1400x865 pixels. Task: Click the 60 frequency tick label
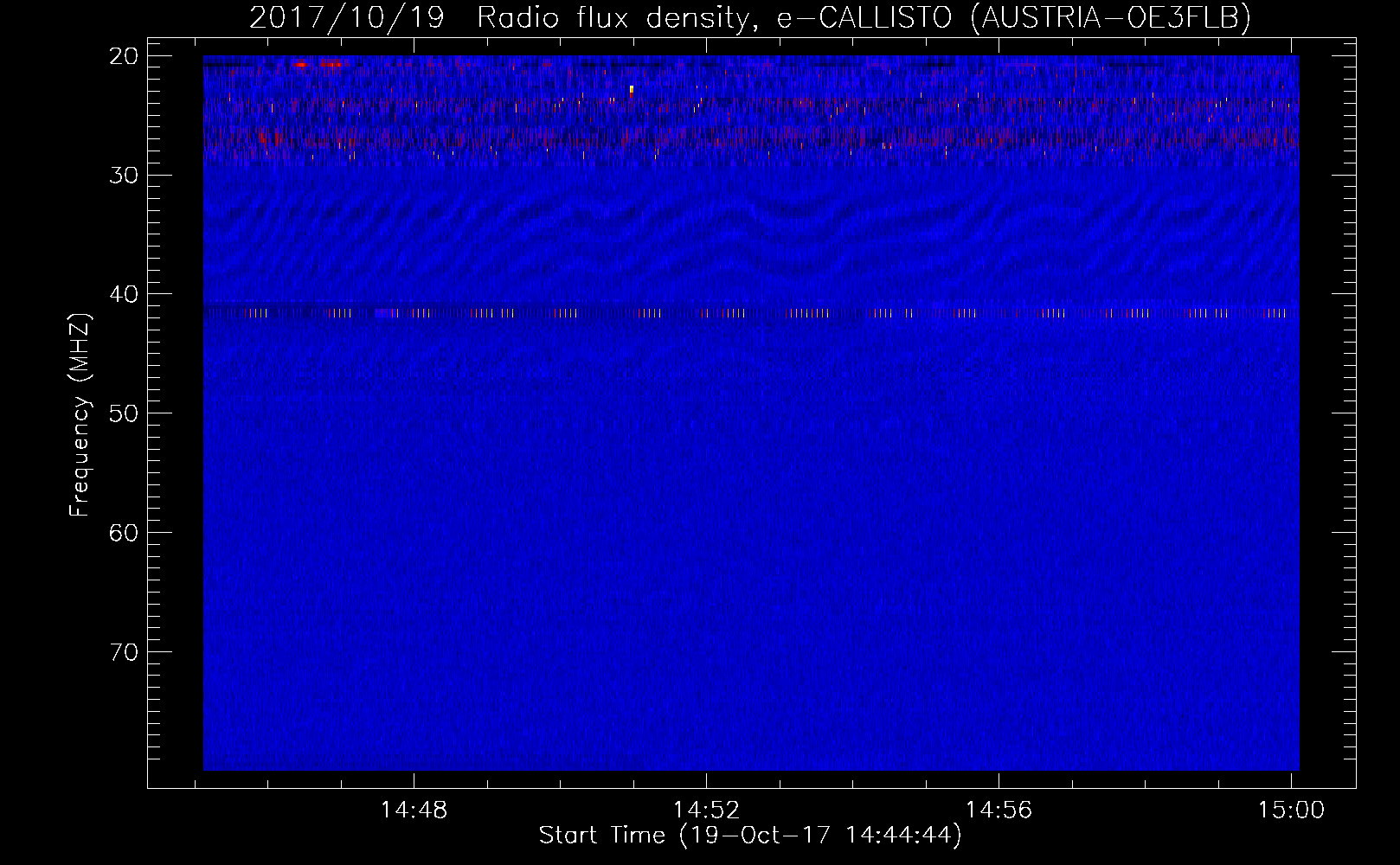point(124,532)
